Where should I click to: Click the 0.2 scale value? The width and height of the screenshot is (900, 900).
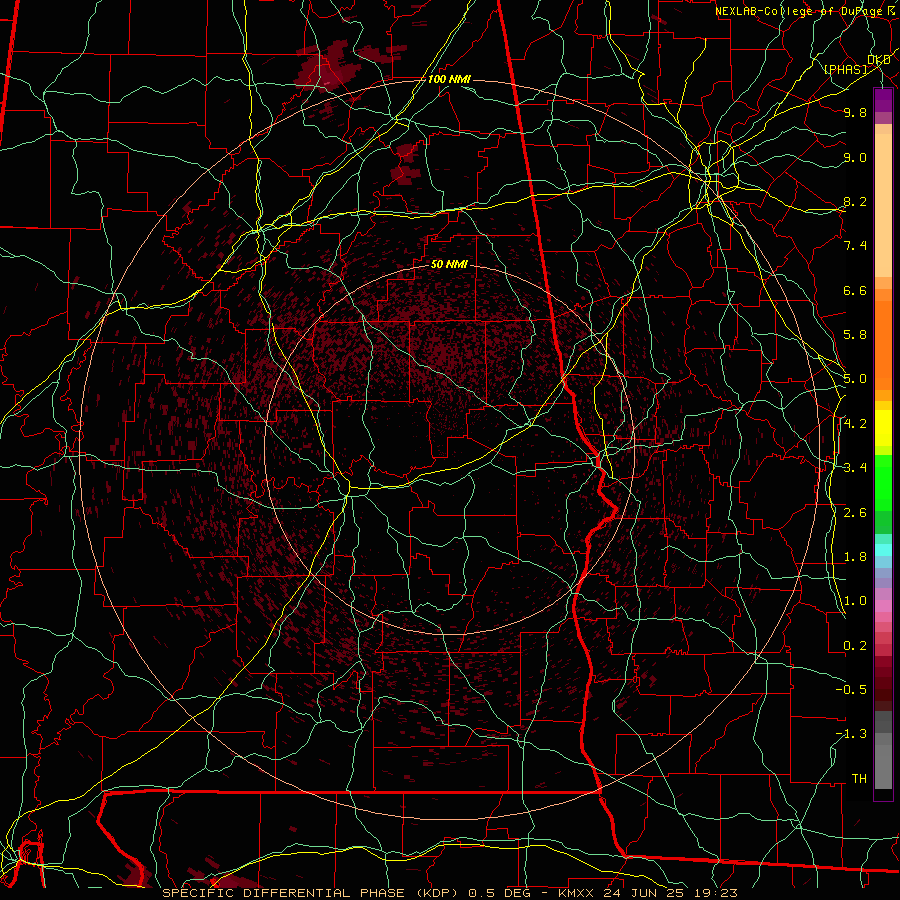[855, 646]
